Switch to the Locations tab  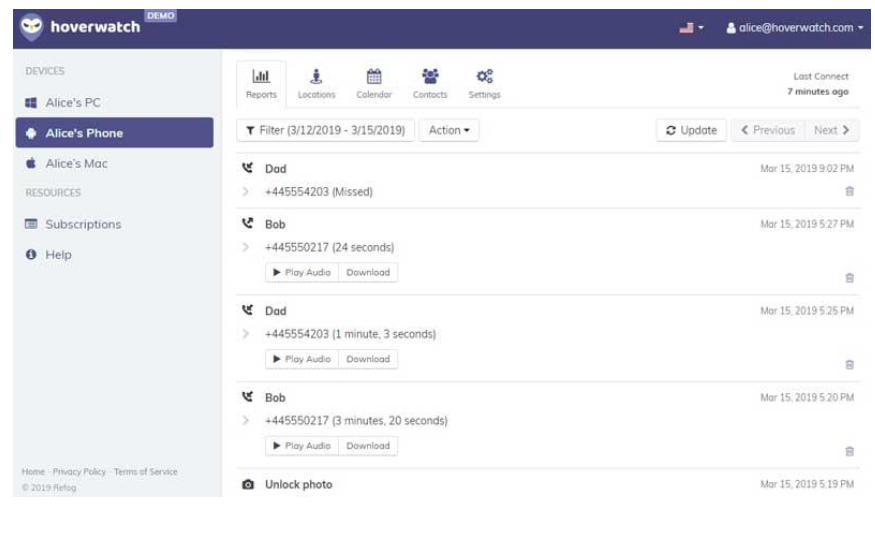(316, 84)
